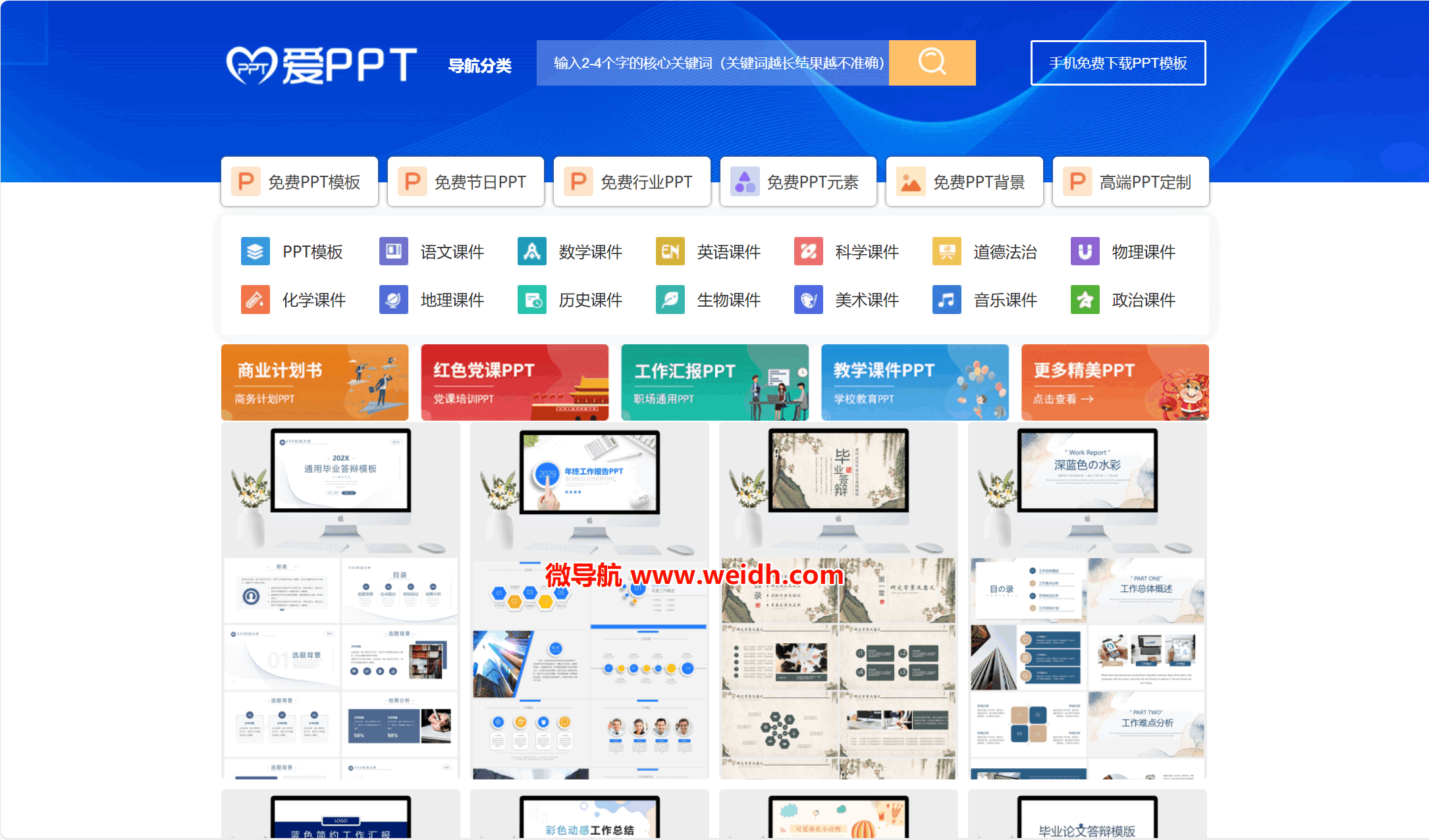
Task: Click the 音乐课件 category link
Action: tap(1006, 300)
